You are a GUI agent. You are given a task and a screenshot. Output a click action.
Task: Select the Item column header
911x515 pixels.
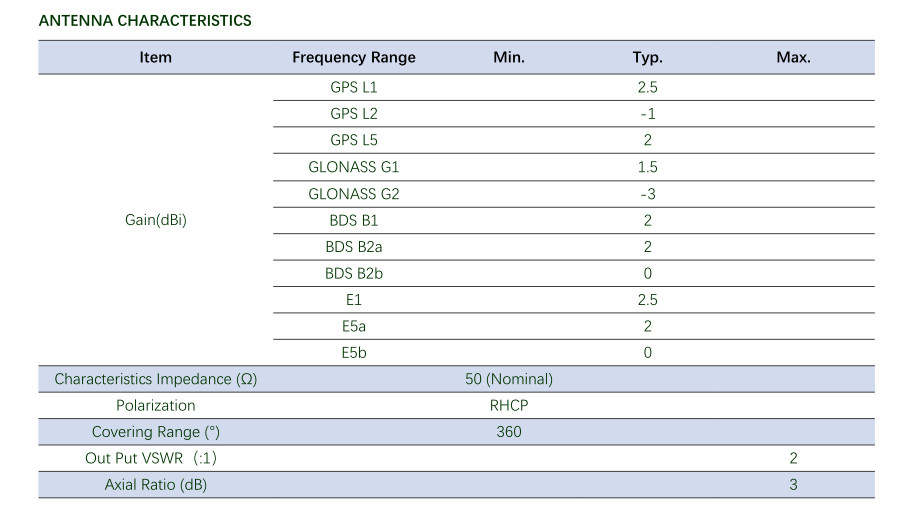(155, 58)
